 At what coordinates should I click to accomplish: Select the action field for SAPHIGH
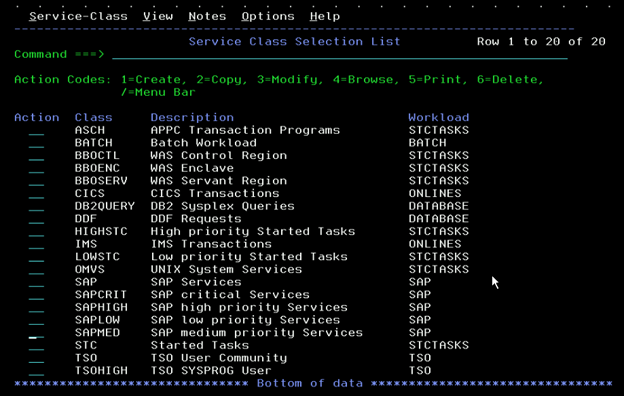(x=36, y=307)
